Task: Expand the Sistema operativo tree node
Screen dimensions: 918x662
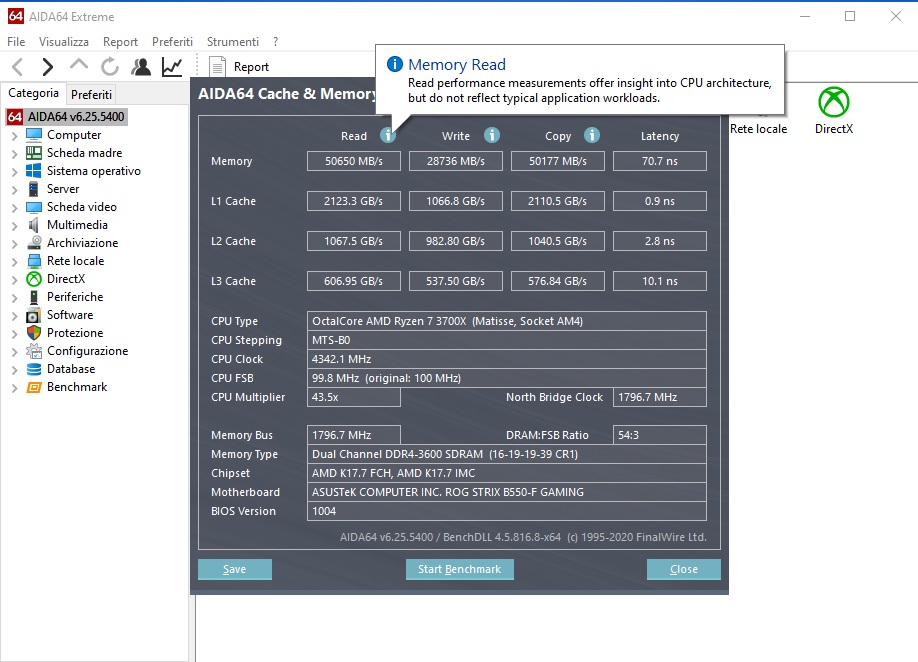Action: pyautogui.click(x=15, y=172)
